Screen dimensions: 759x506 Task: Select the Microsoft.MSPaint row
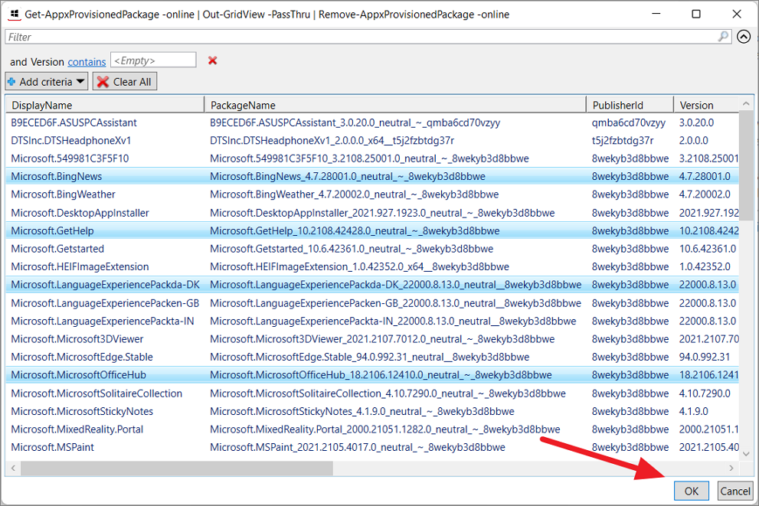[372, 447]
